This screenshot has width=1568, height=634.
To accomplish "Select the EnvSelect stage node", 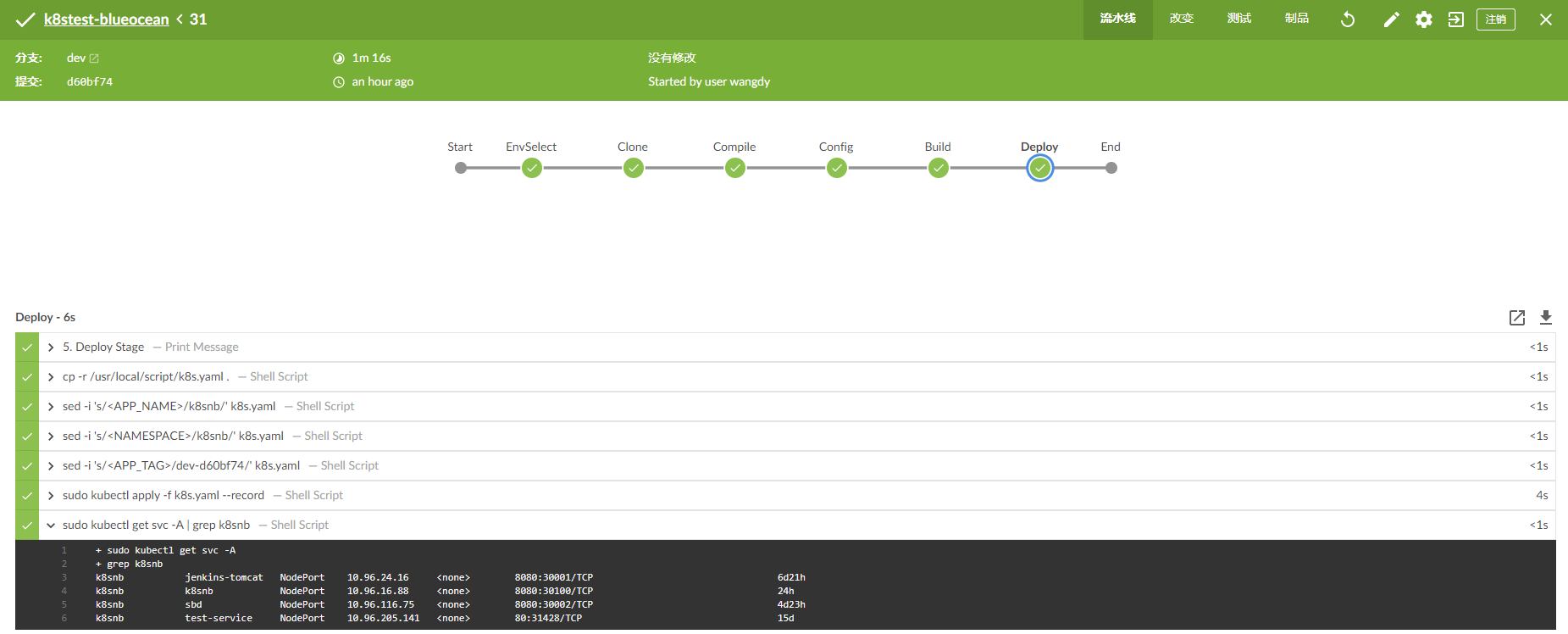I will [x=532, y=168].
